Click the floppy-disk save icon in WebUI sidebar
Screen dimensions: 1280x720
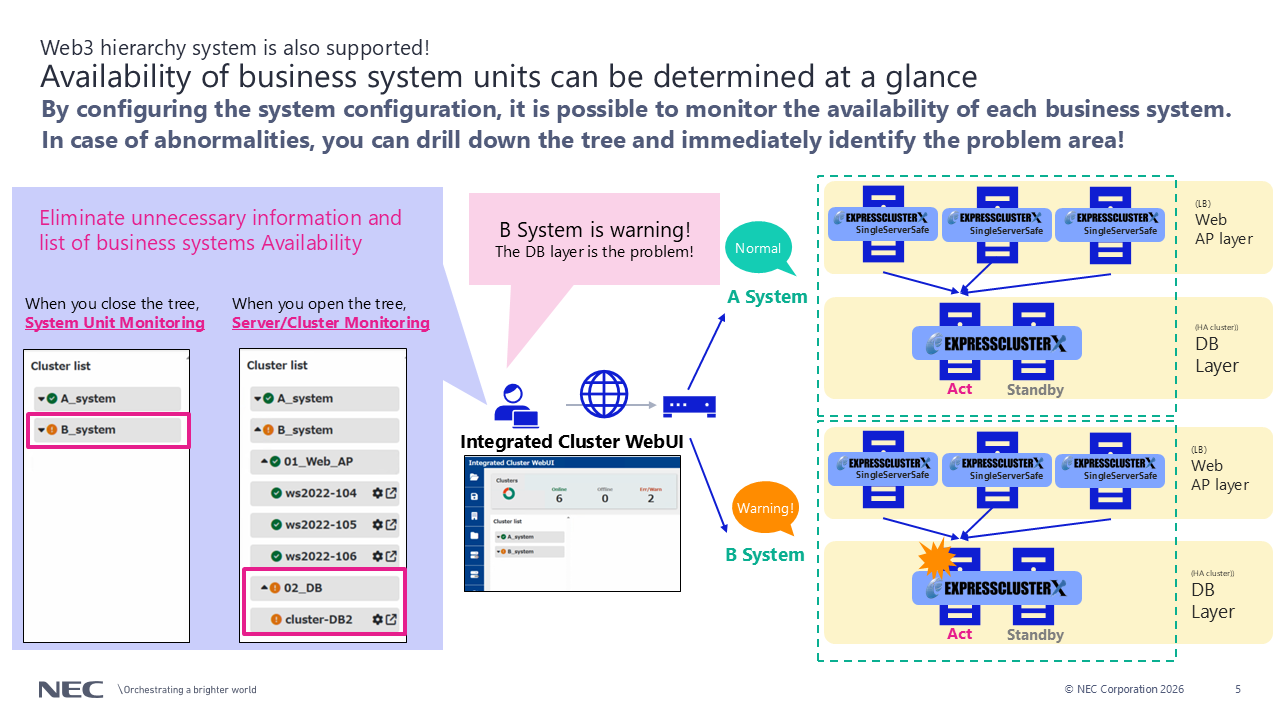click(474, 497)
